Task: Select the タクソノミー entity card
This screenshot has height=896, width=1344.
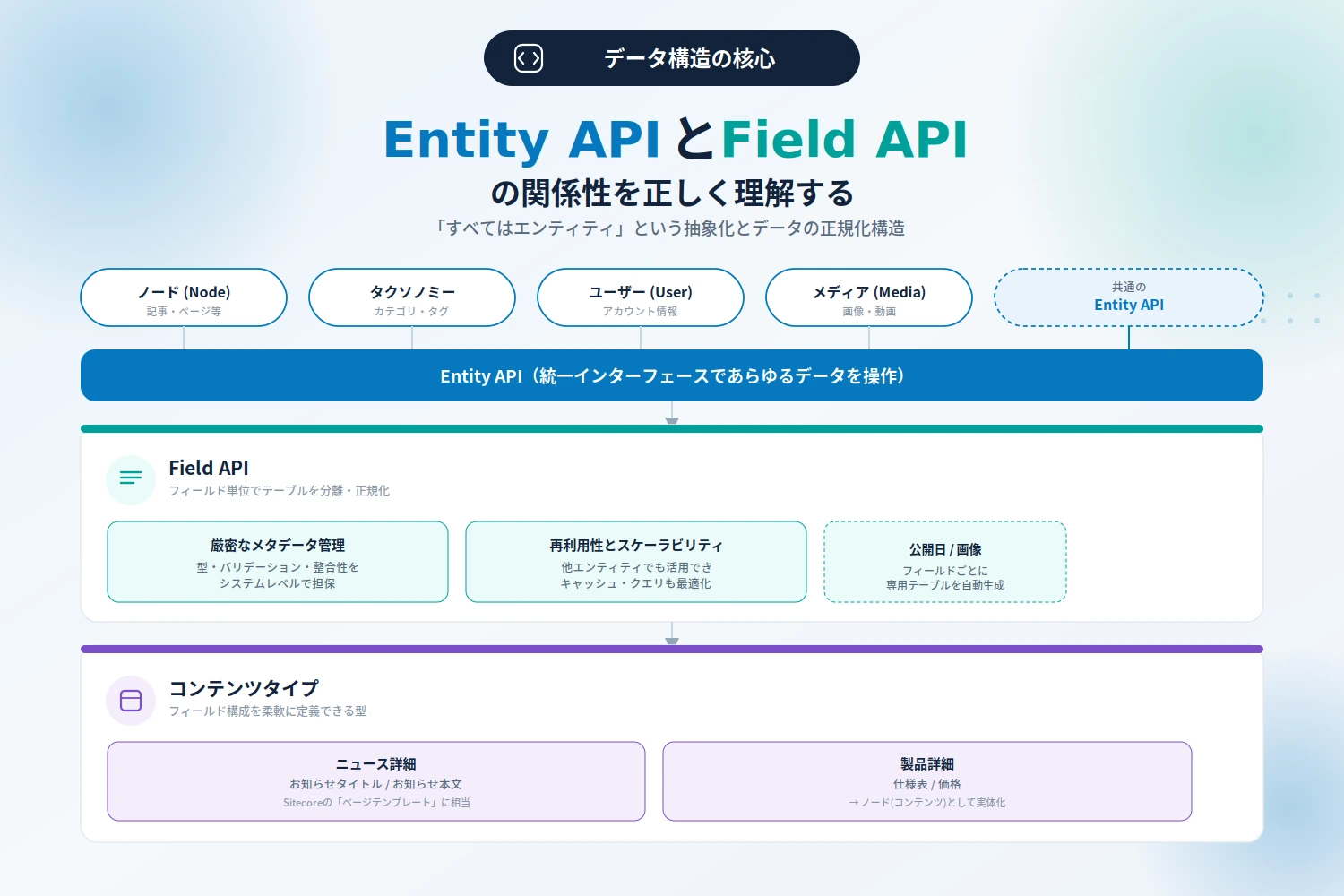Action: (x=412, y=297)
